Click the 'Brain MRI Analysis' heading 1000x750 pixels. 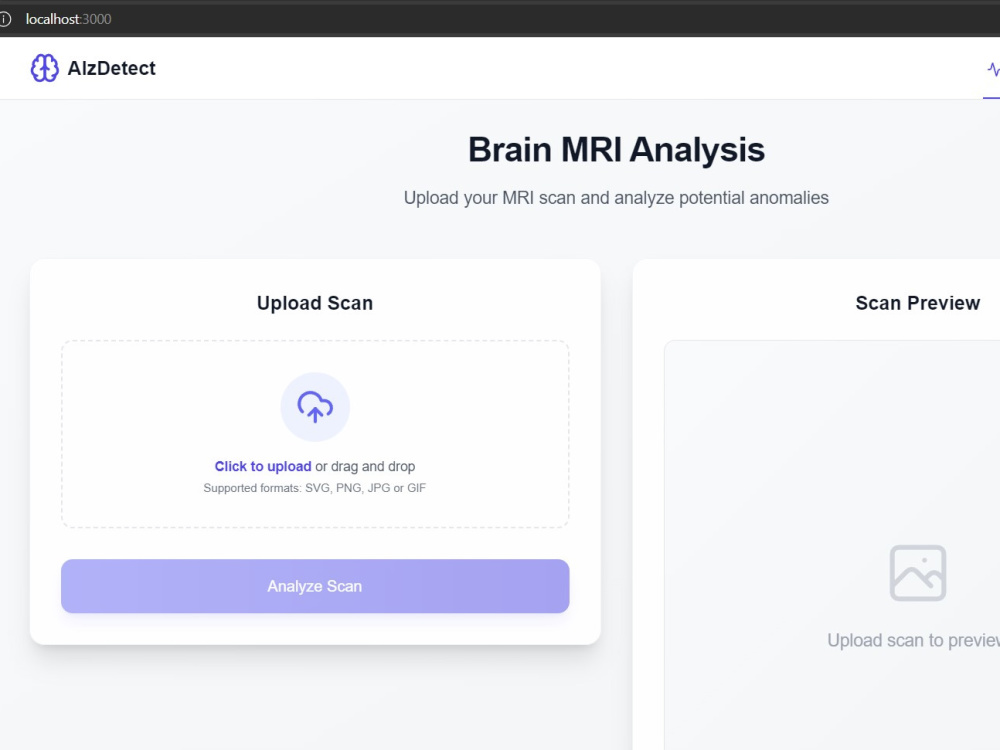[x=616, y=150]
